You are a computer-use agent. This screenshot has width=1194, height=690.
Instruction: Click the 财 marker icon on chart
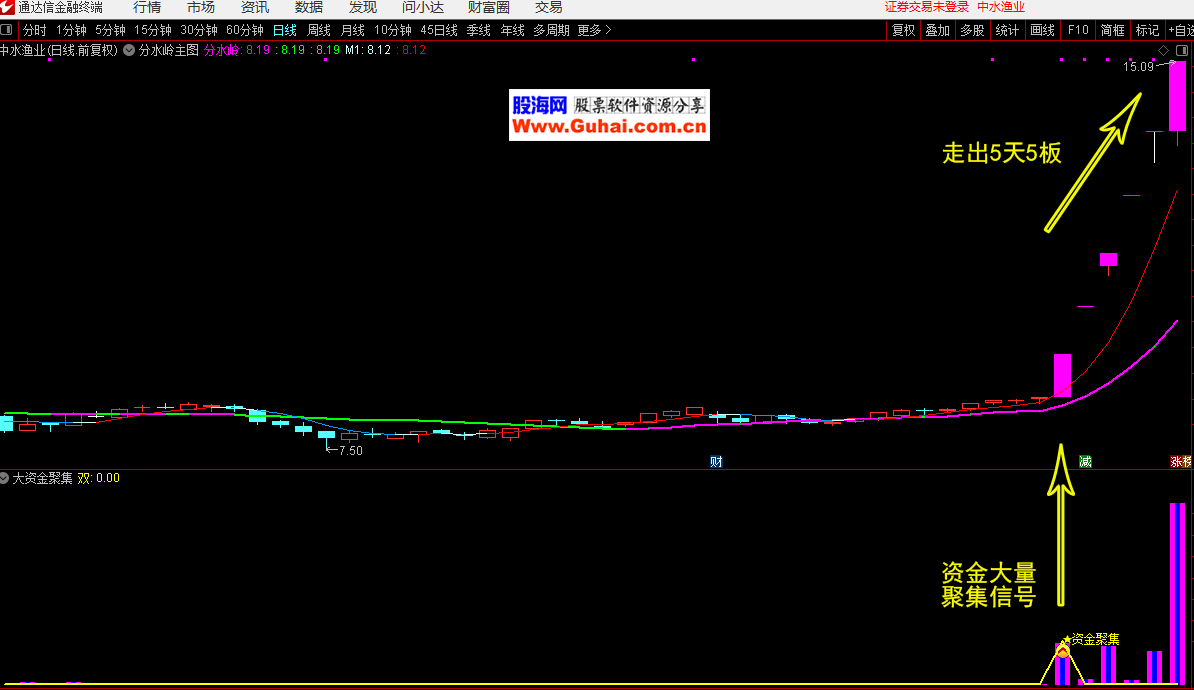[x=716, y=462]
